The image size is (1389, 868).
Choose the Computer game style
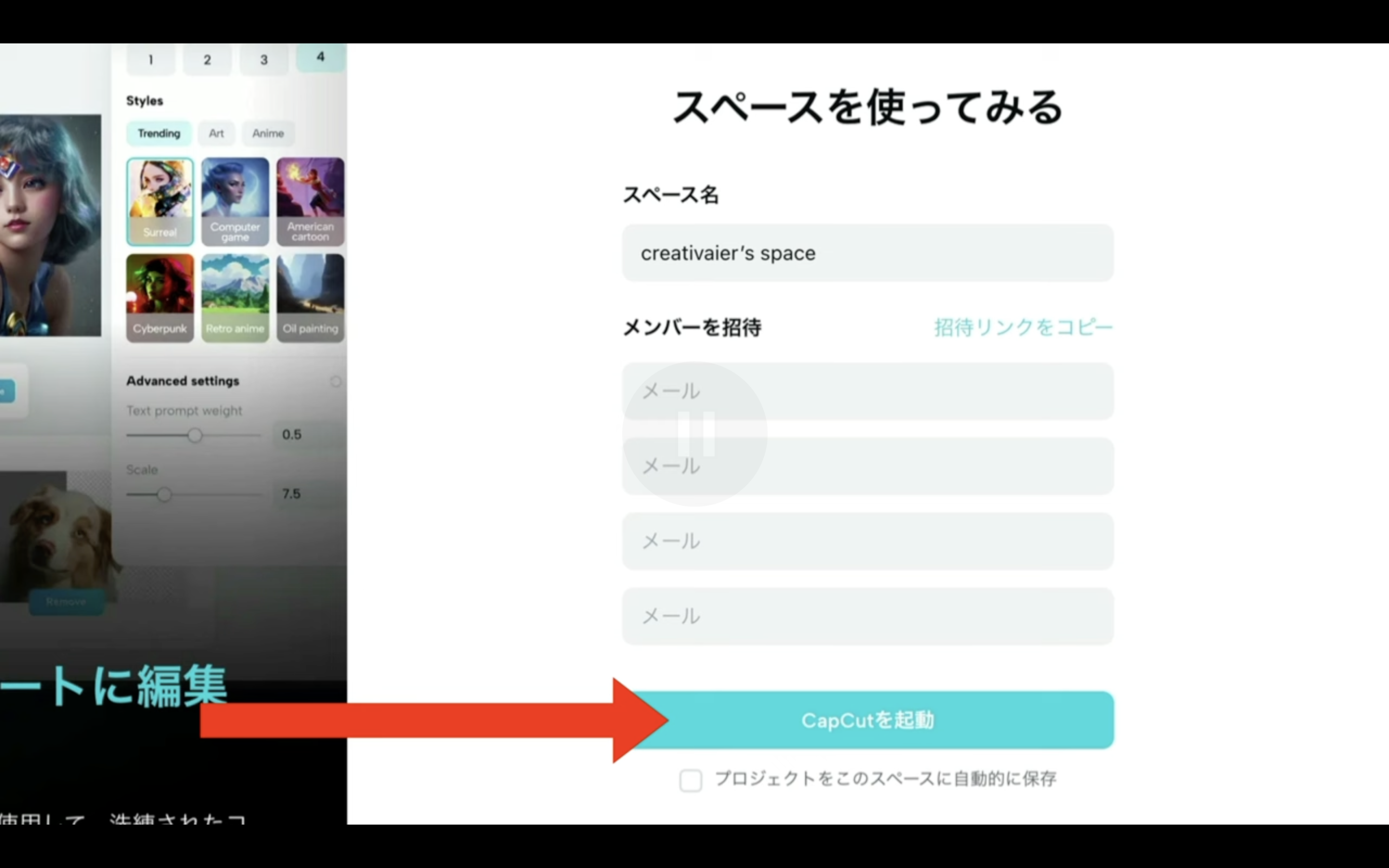(x=235, y=202)
